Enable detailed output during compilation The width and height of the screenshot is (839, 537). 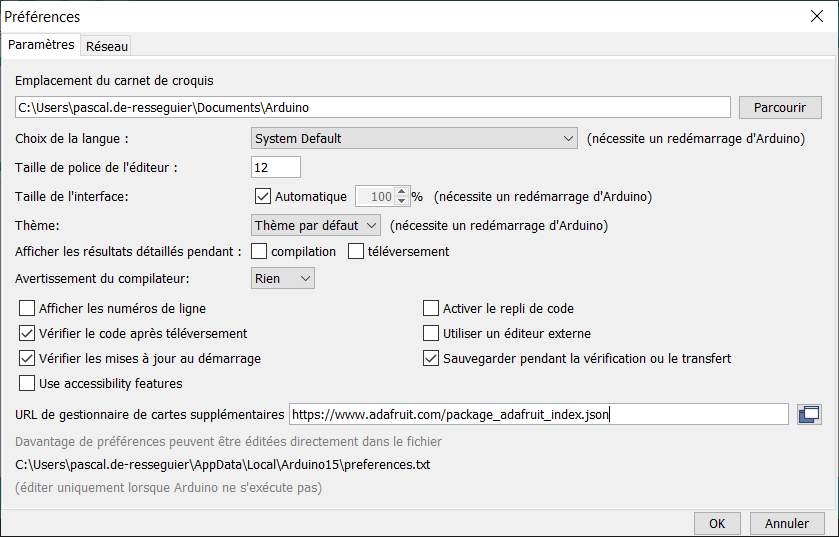click(x=259, y=251)
